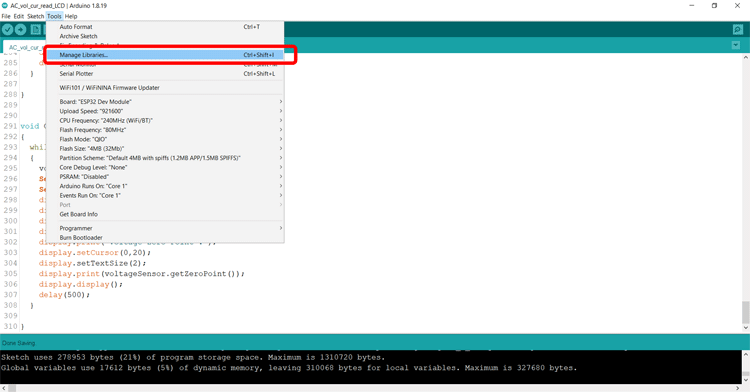This screenshot has height=392, width=750.
Task: Select Serial Plotter menu entry
Action: point(165,74)
